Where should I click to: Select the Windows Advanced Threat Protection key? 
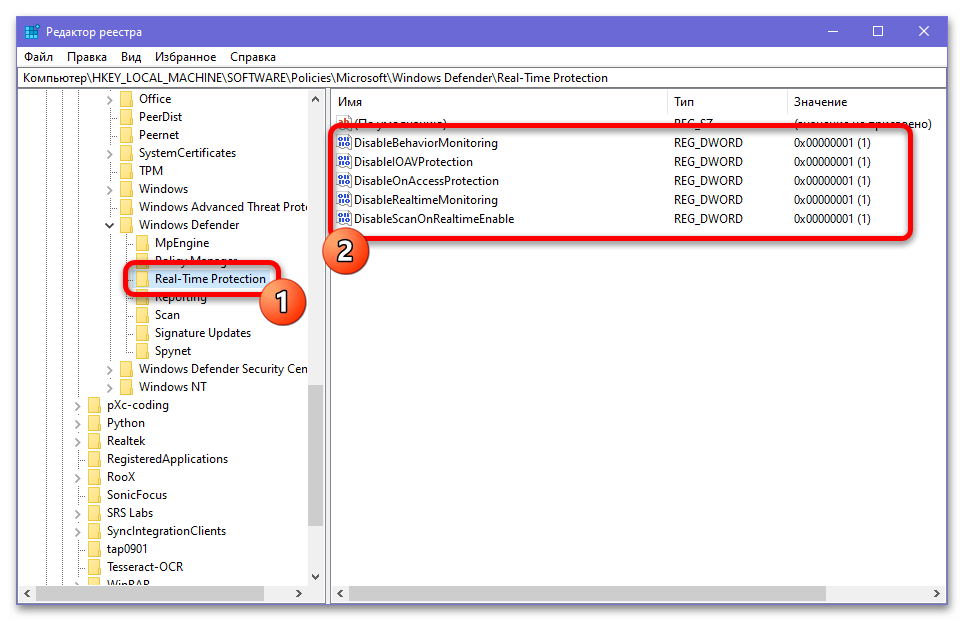coord(223,207)
